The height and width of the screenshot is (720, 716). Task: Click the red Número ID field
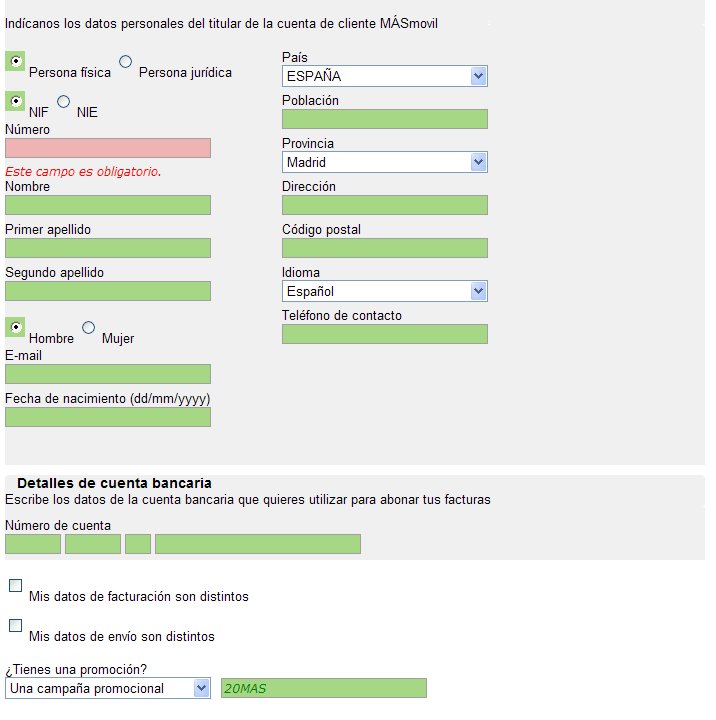[108, 148]
